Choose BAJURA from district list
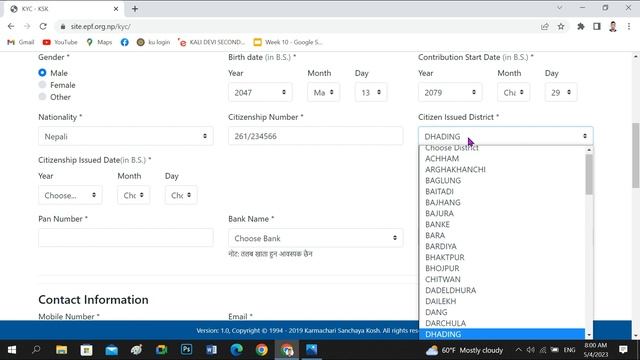 coord(502,213)
